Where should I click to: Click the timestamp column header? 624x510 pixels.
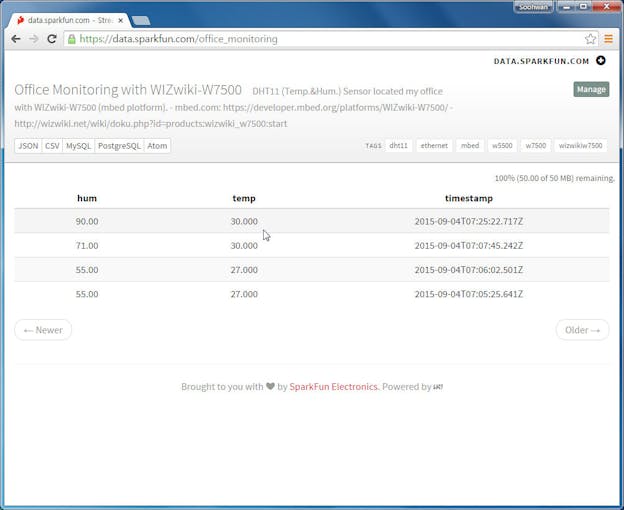469,198
